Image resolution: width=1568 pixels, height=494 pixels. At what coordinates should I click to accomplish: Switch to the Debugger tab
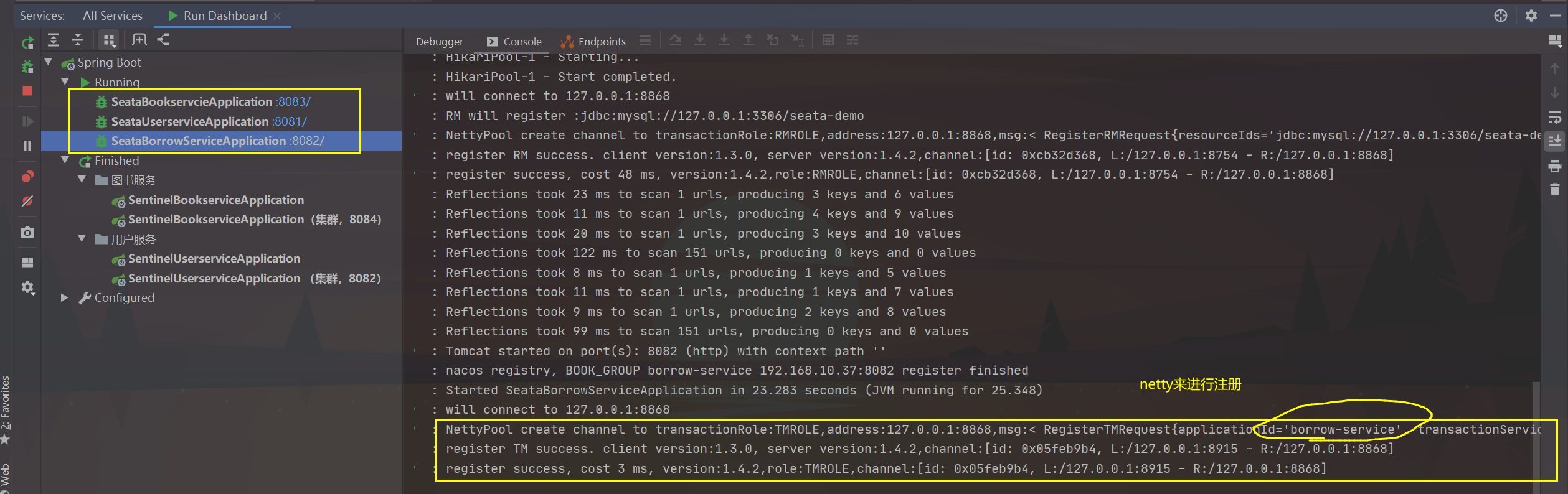pyautogui.click(x=440, y=42)
